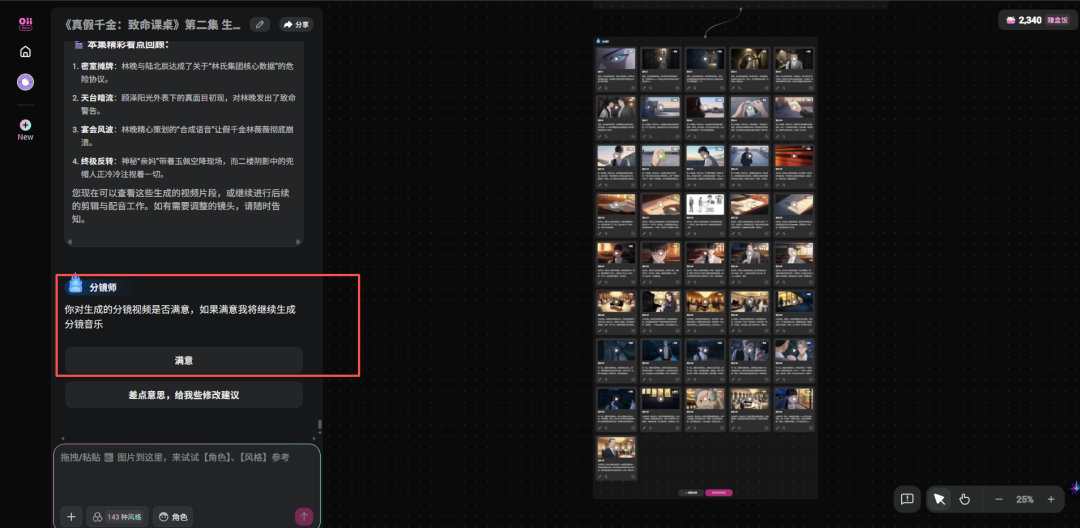
Task: Click the 分镜师 robot avatar icon
Action: (x=75, y=285)
